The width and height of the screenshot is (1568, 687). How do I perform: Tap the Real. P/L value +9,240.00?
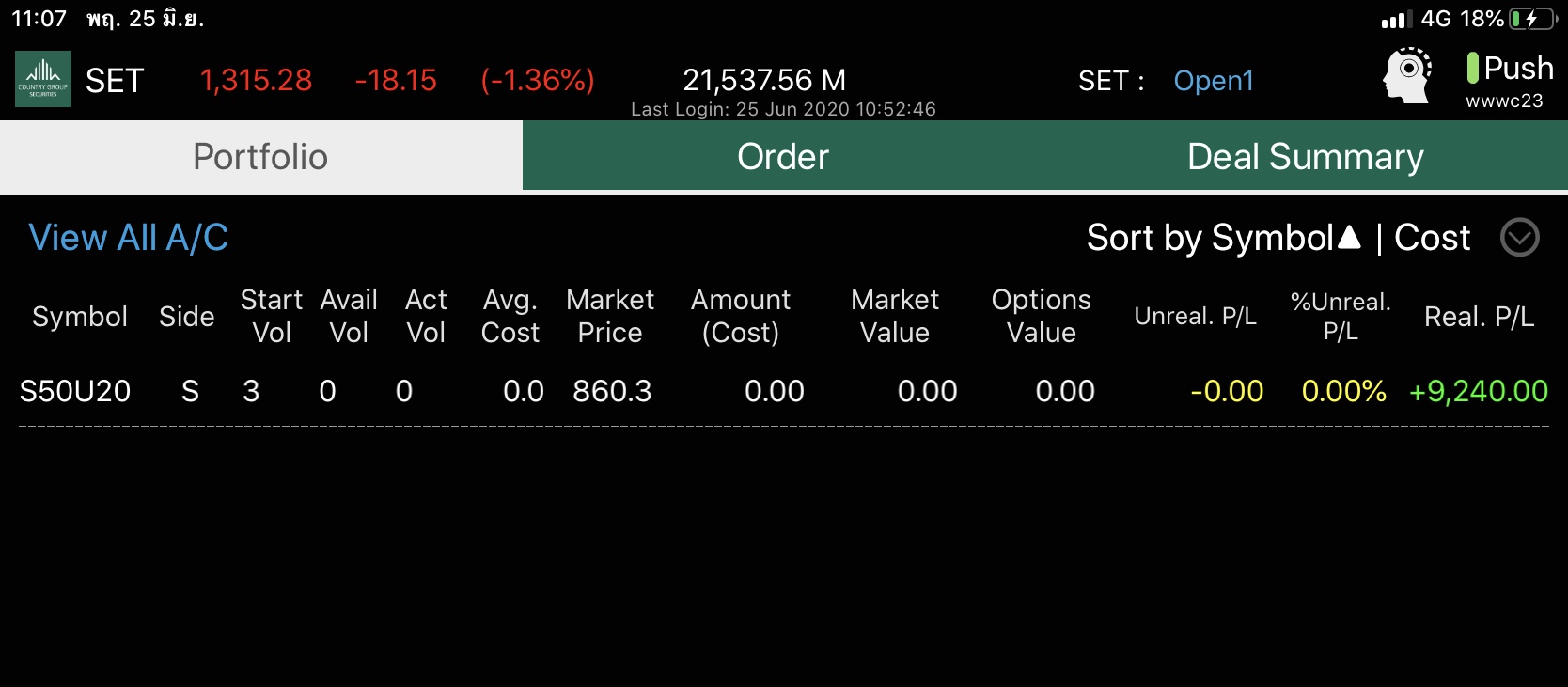pos(1478,391)
